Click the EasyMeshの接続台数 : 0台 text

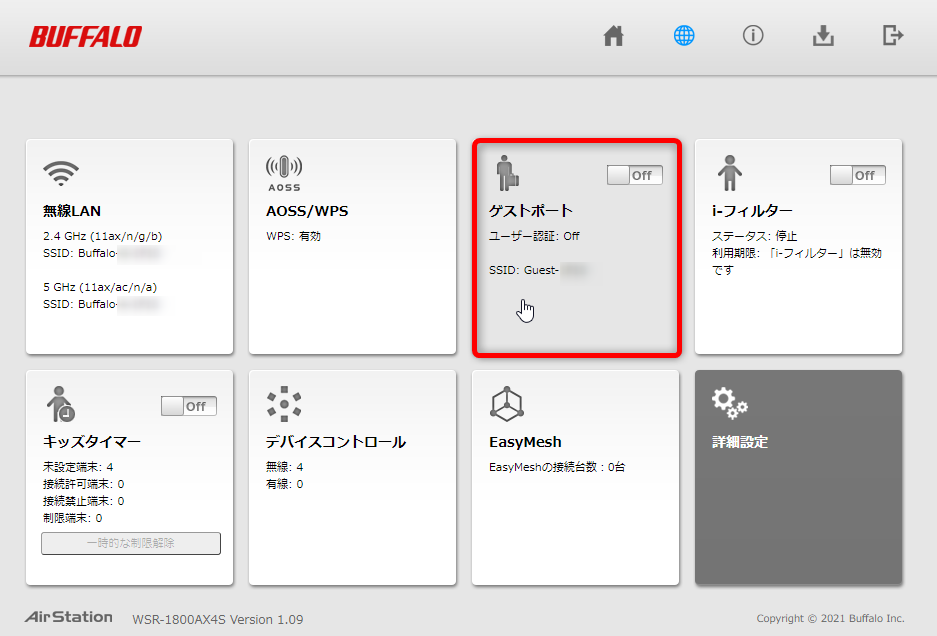557,467
